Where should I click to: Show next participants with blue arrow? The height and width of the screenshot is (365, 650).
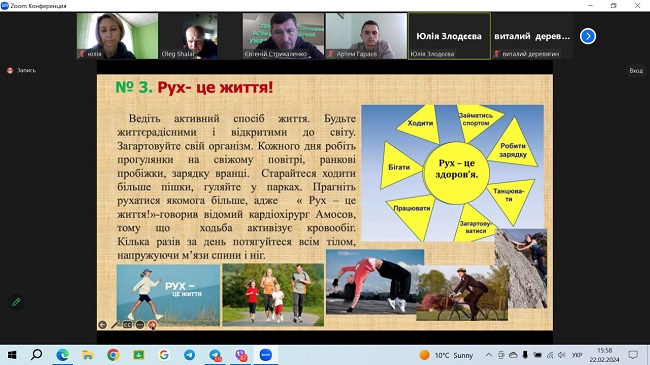[588, 36]
